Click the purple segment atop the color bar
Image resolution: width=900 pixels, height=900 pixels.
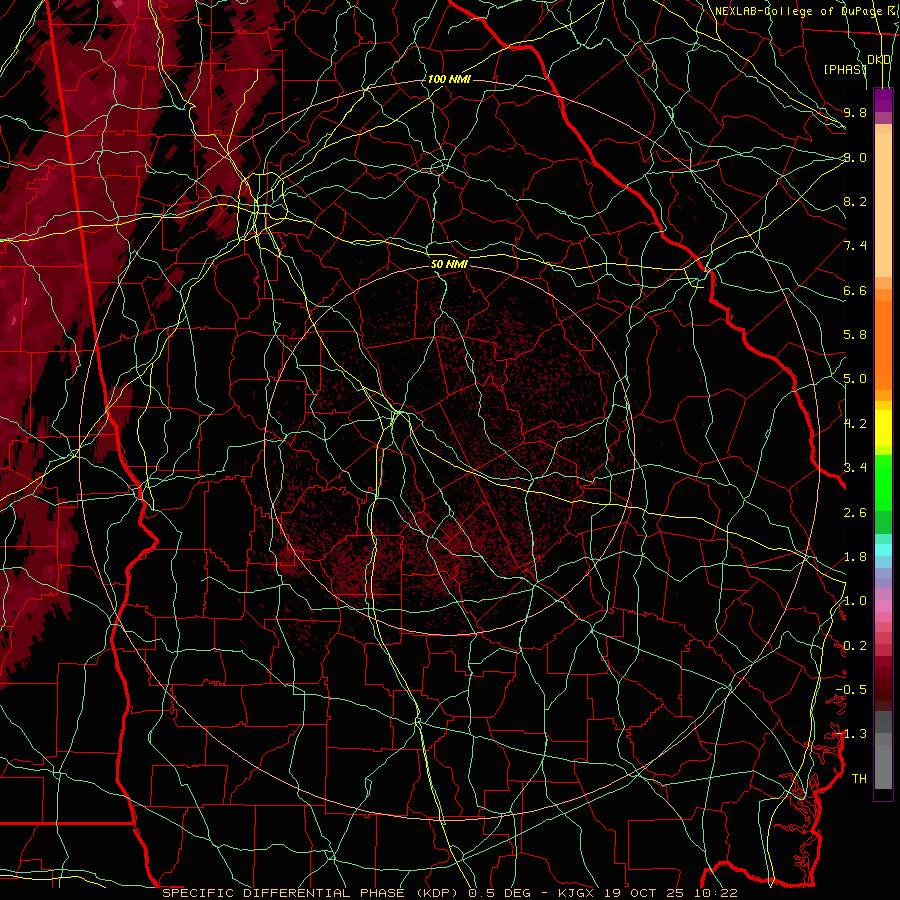tap(883, 100)
